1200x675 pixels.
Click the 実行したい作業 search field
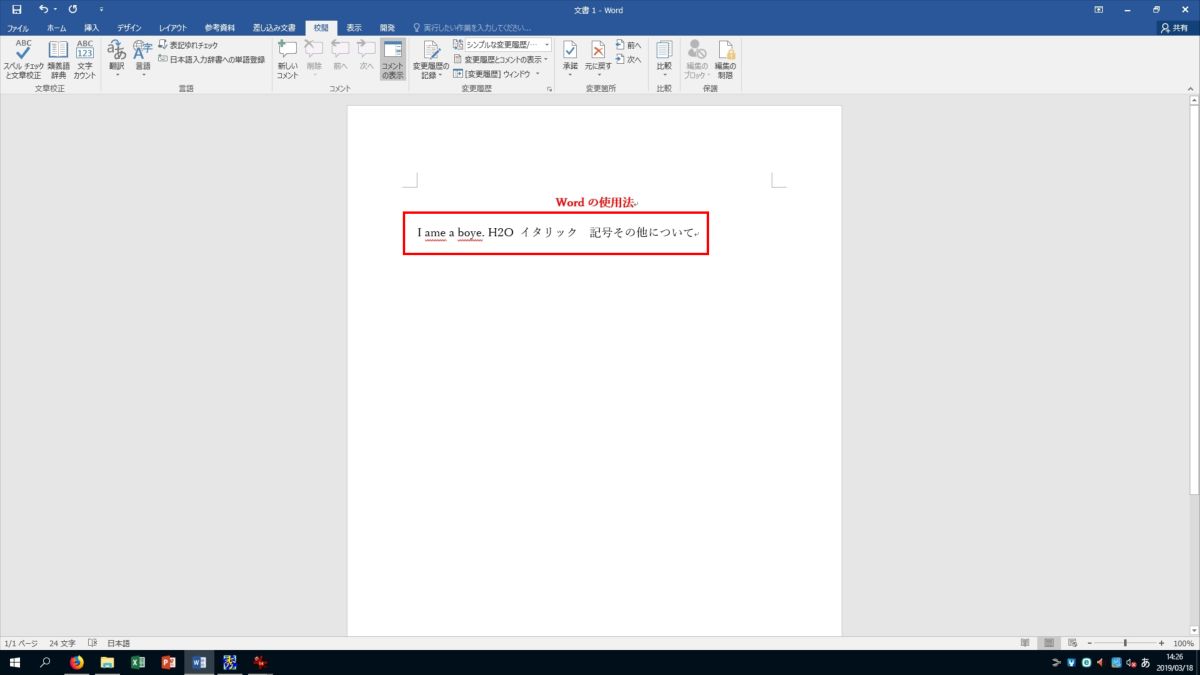click(472, 28)
